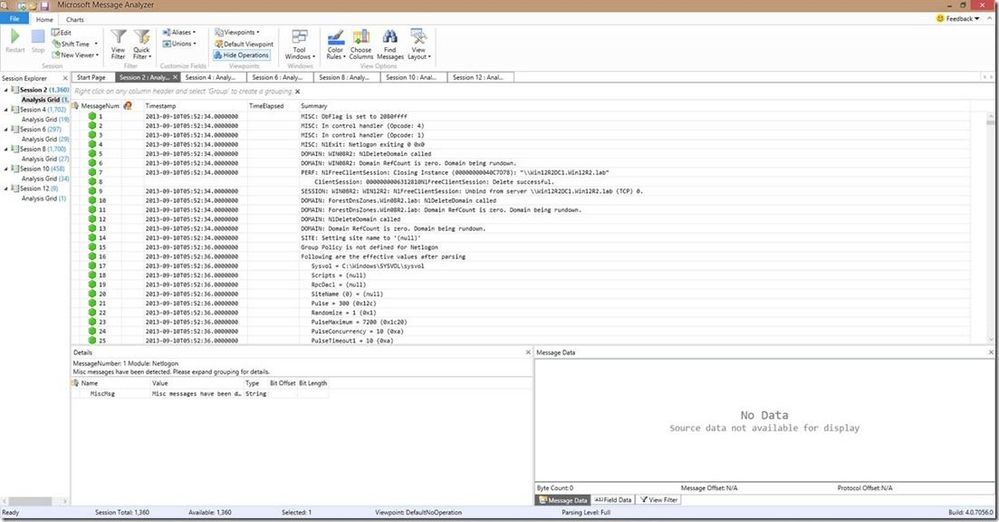999x522 pixels.
Task: Close the Details panel
Action: pyautogui.click(x=528, y=352)
